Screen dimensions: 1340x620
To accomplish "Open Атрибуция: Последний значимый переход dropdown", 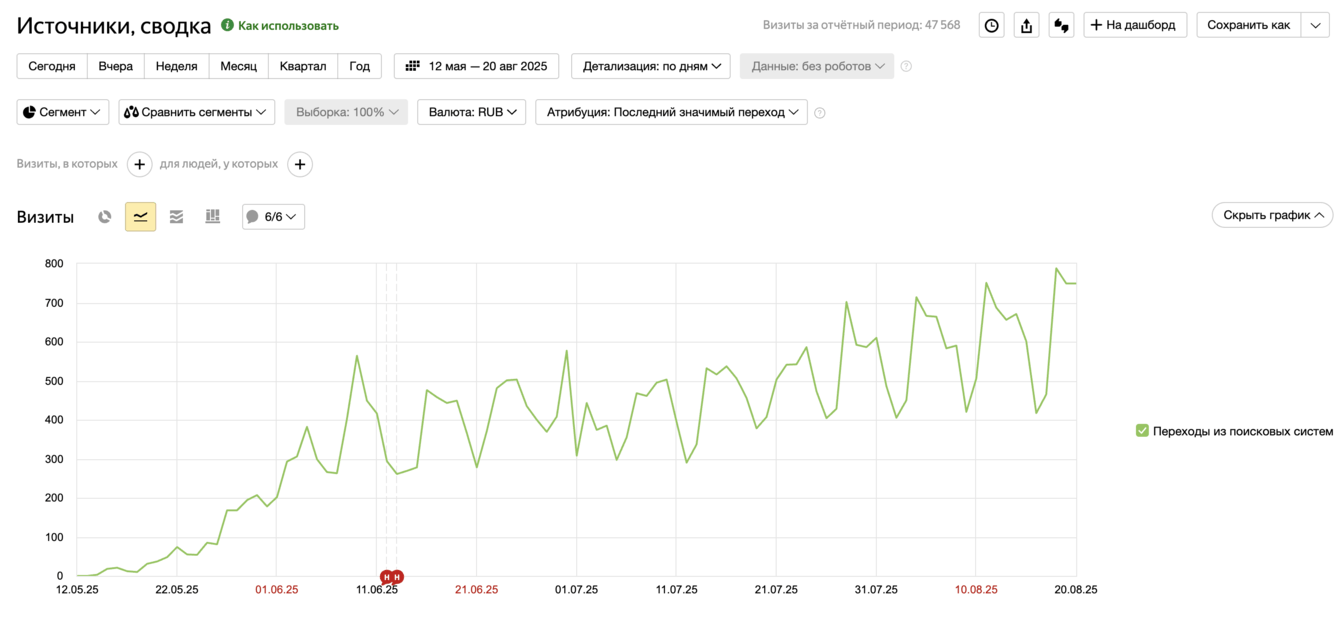I will point(672,112).
